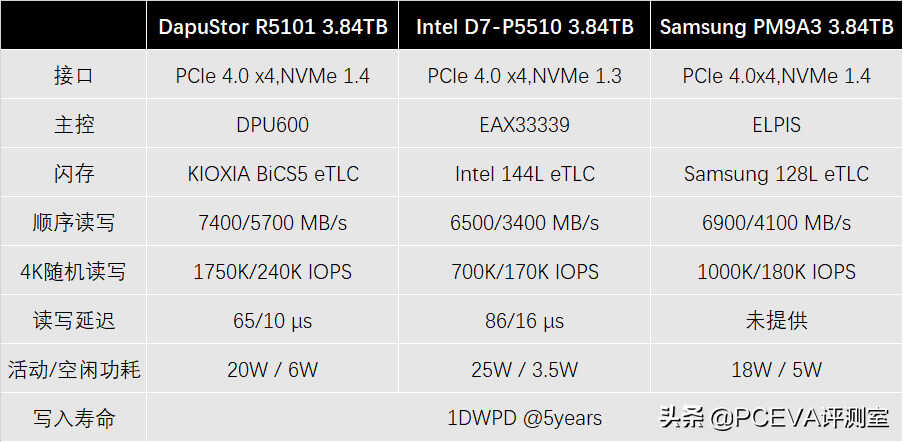Select the 主控 row label

73,124
